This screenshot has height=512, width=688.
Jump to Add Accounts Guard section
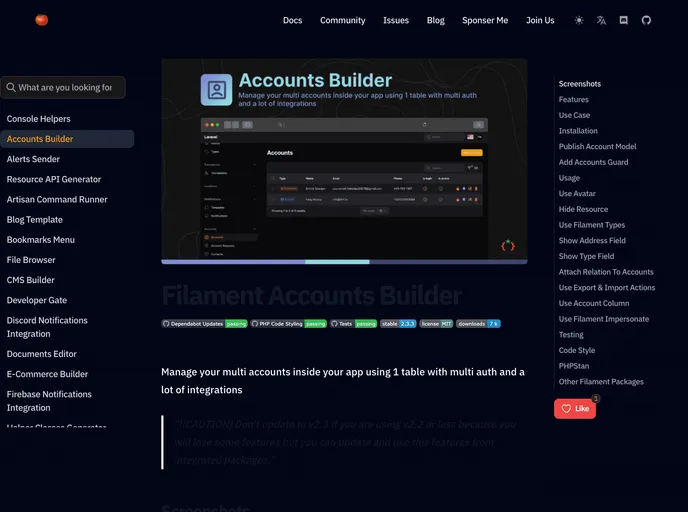click(593, 162)
